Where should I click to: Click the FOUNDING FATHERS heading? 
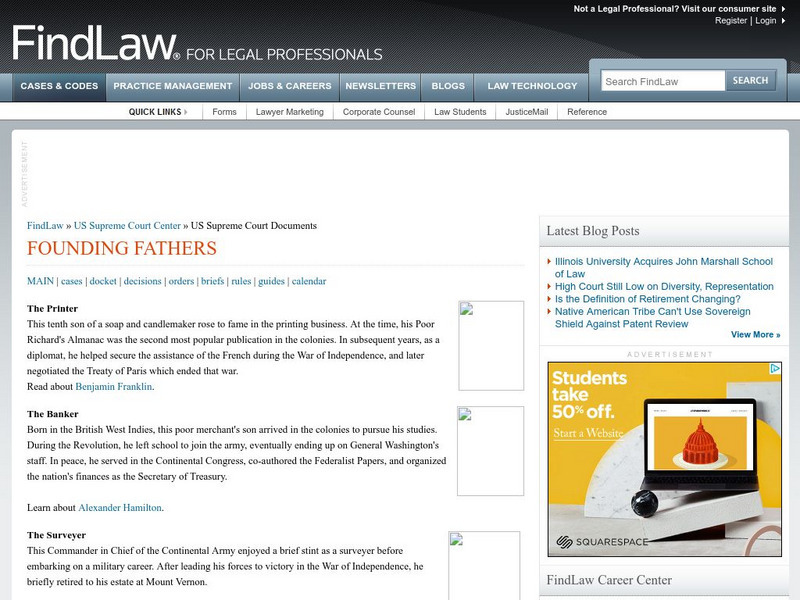(x=122, y=248)
